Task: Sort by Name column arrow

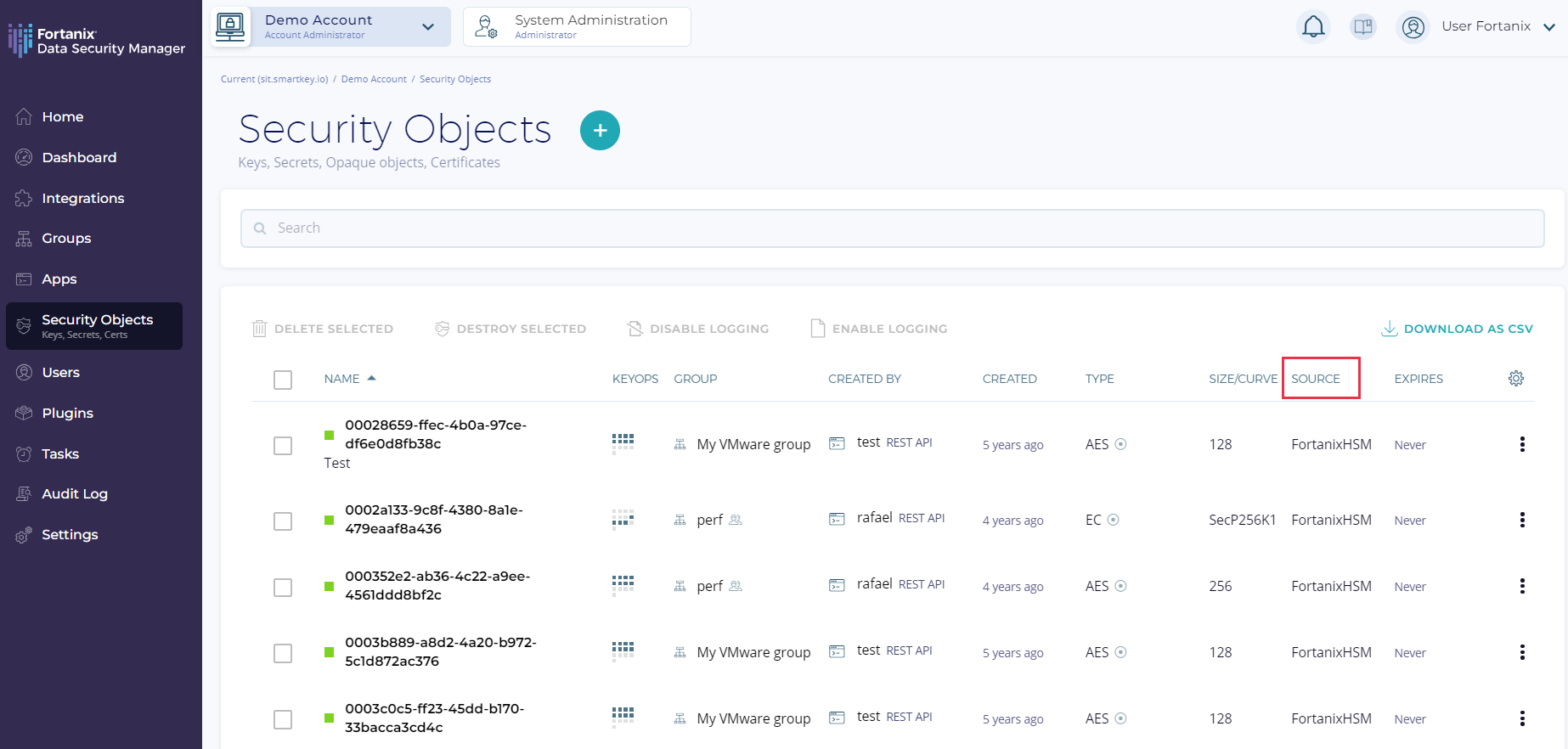Action: (x=371, y=378)
